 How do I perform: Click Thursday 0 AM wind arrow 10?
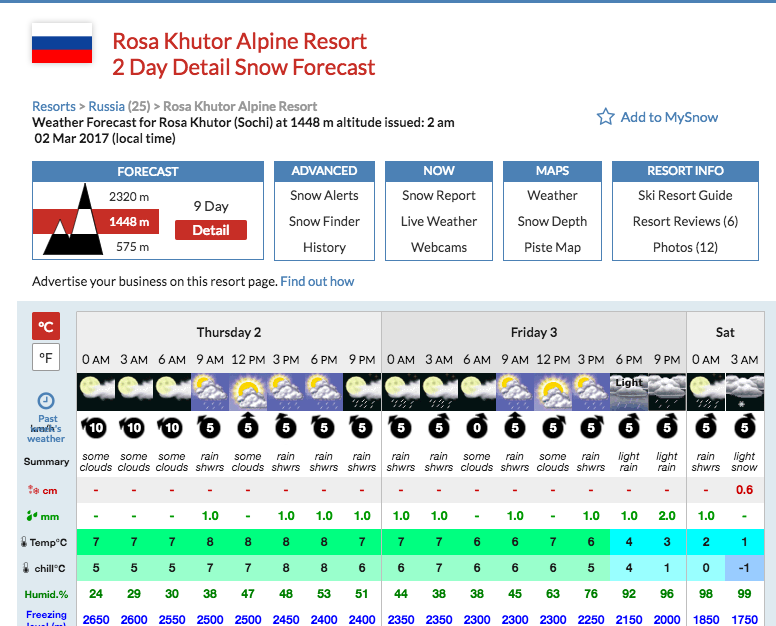(x=95, y=427)
